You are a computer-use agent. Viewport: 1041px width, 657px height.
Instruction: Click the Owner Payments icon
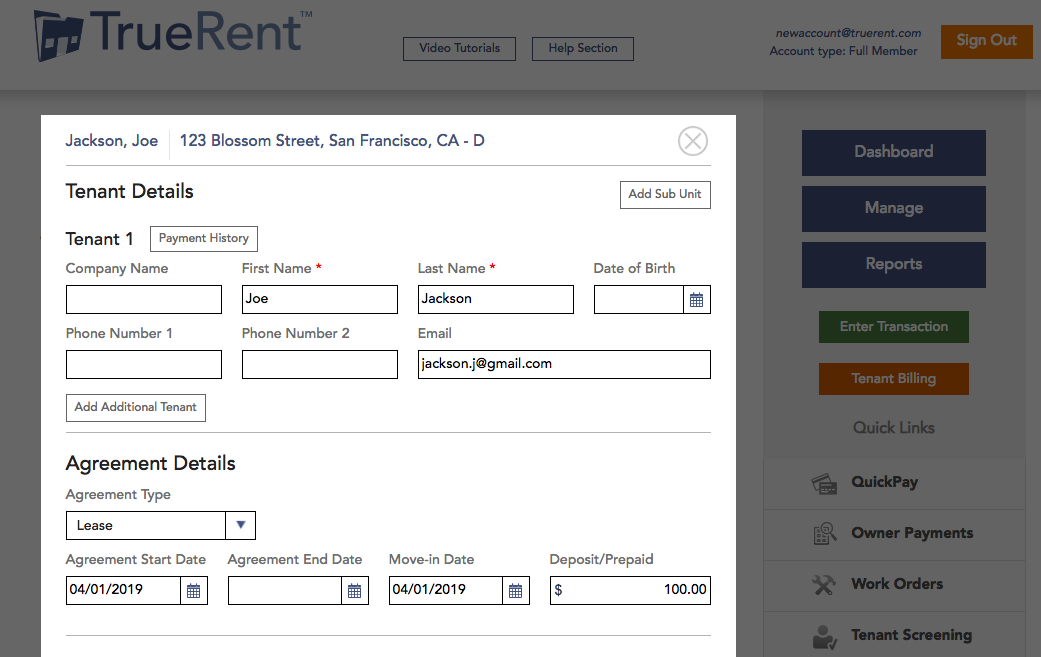[x=824, y=534]
